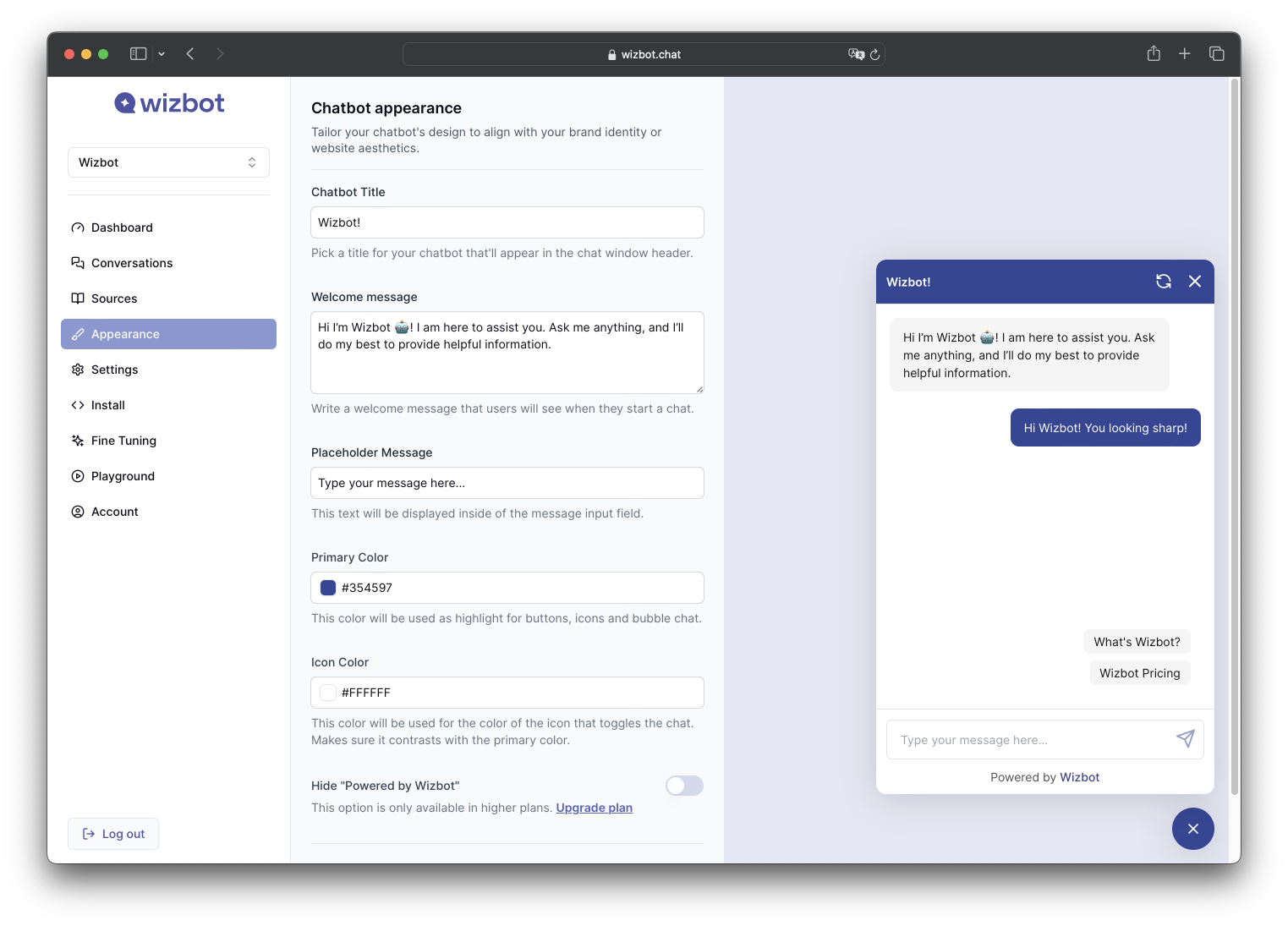Reset chat with refresh icon in header
This screenshot has height=926, width=1288.
click(1164, 282)
